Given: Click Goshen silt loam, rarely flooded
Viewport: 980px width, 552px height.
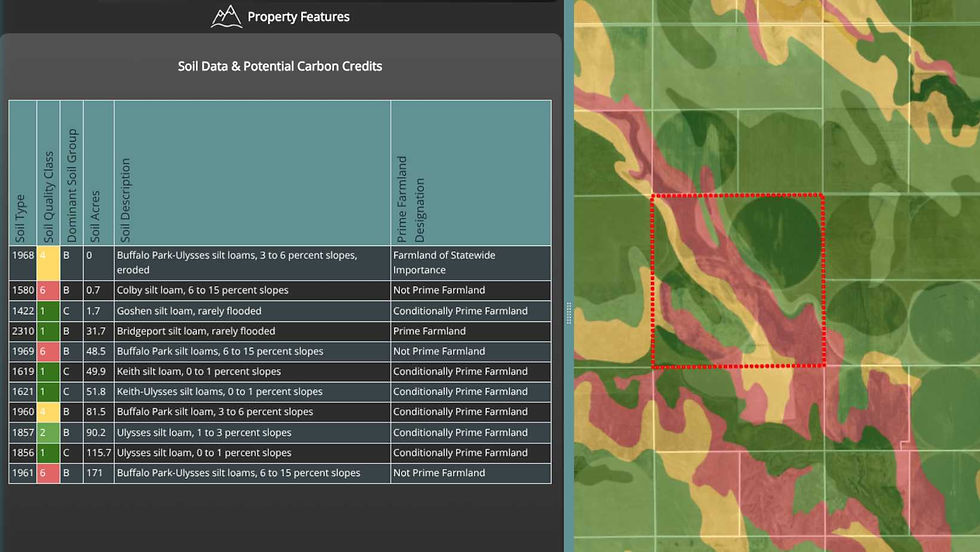Looking at the screenshot, I should [189, 311].
